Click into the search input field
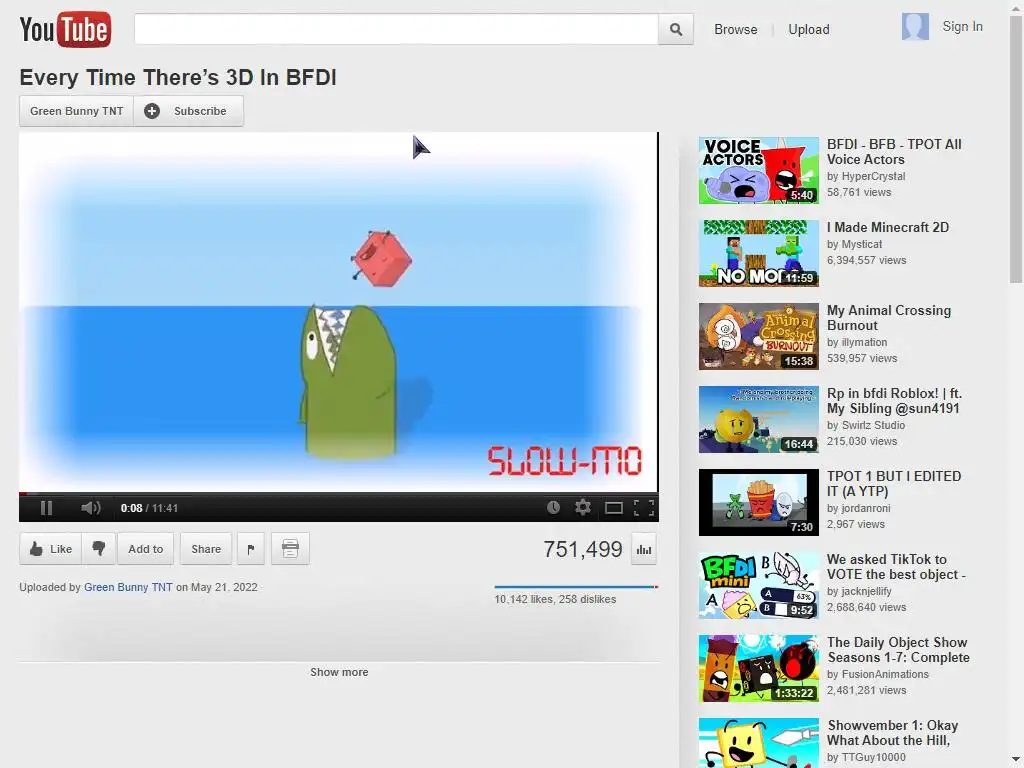The height and width of the screenshot is (768, 1024). (396, 29)
